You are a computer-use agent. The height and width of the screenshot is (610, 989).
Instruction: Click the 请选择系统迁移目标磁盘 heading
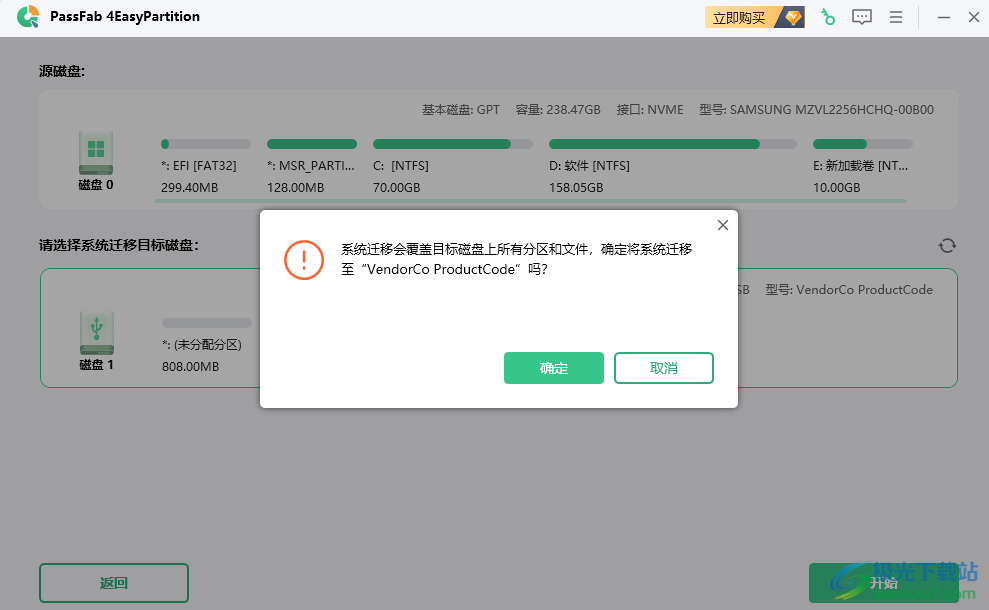[x=119, y=245]
